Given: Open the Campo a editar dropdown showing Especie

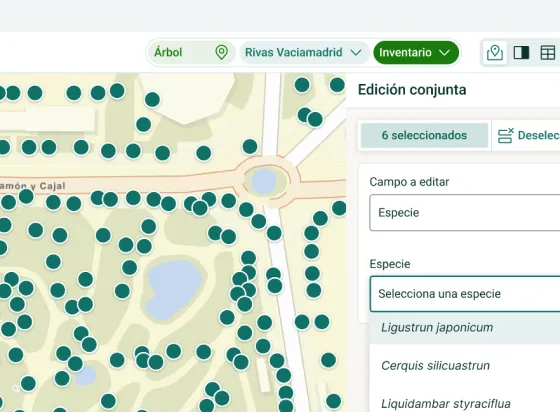Looking at the screenshot, I should 465,213.
